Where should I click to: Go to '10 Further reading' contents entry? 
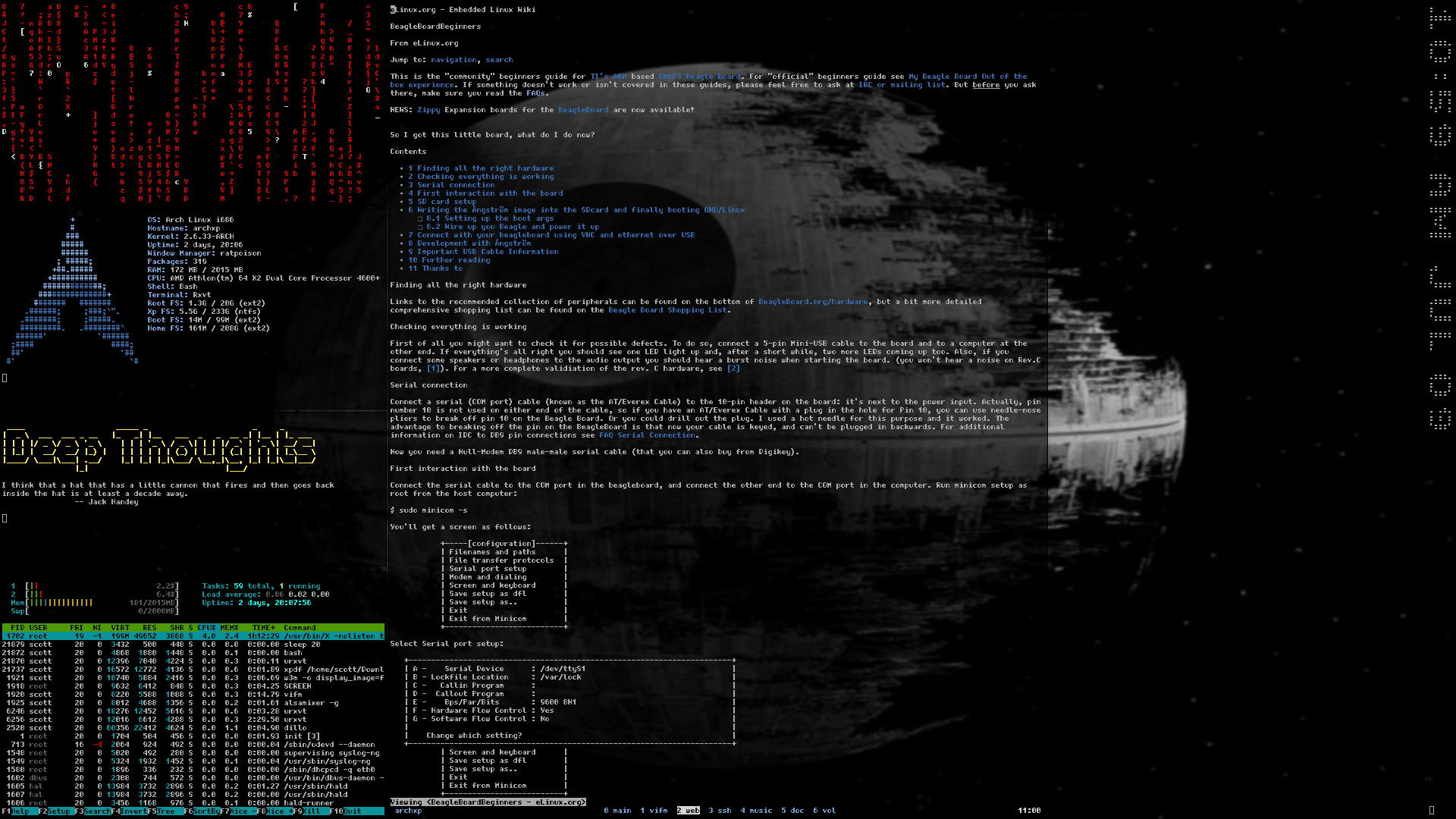[x=449, y=260]
